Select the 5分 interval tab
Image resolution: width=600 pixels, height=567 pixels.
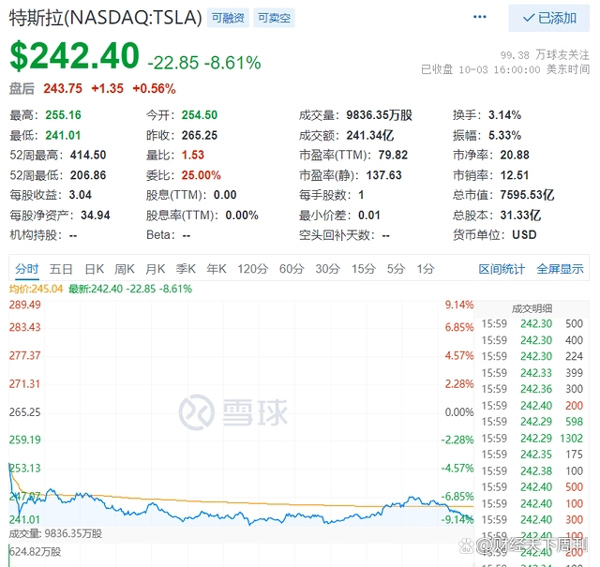coord(396,269)
